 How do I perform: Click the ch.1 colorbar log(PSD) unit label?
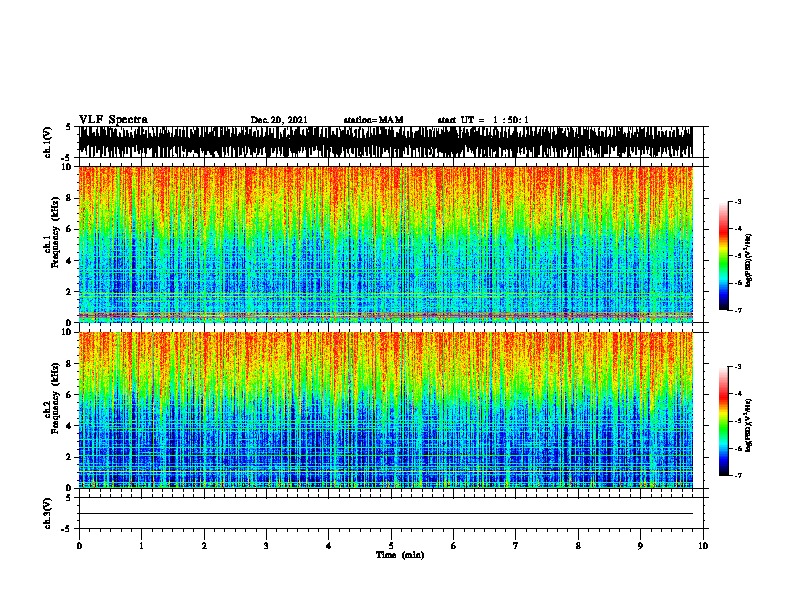tap(749, 260)
